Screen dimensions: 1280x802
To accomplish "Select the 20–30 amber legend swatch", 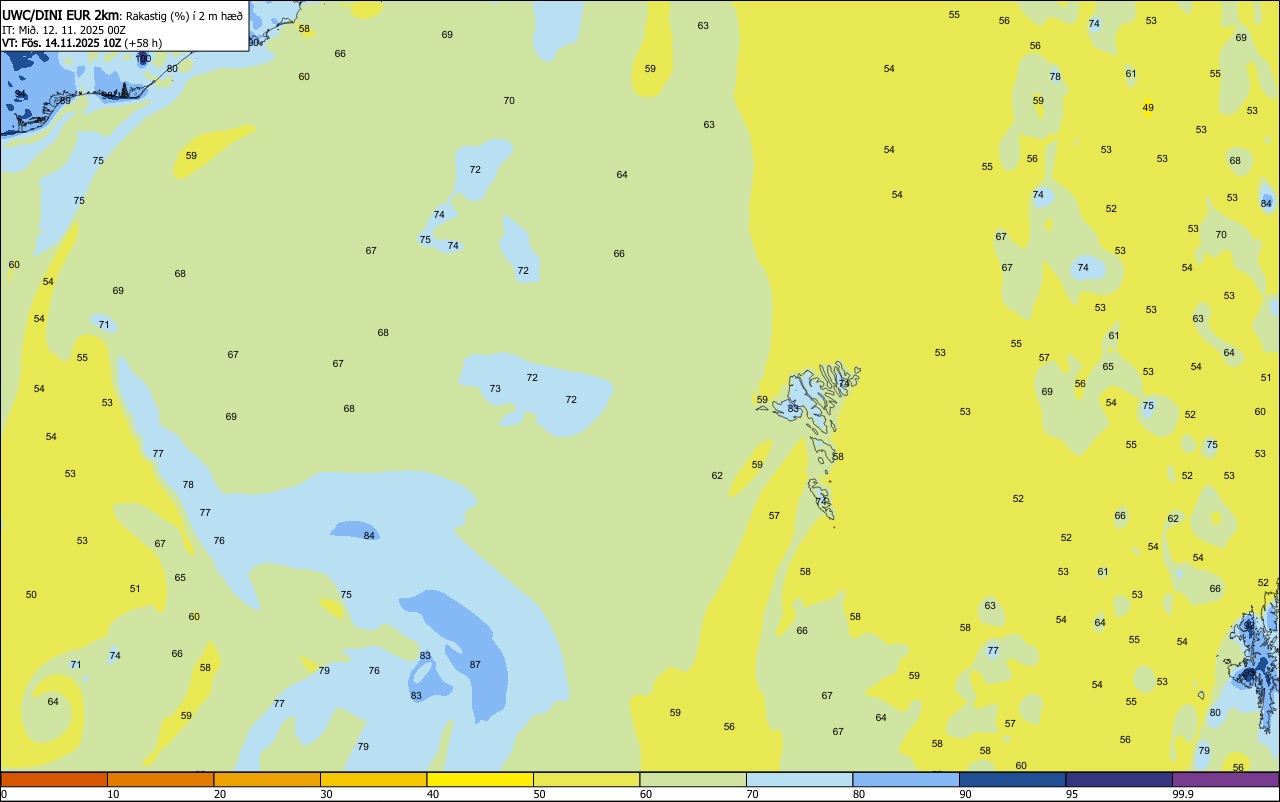I will coord(267,779).
